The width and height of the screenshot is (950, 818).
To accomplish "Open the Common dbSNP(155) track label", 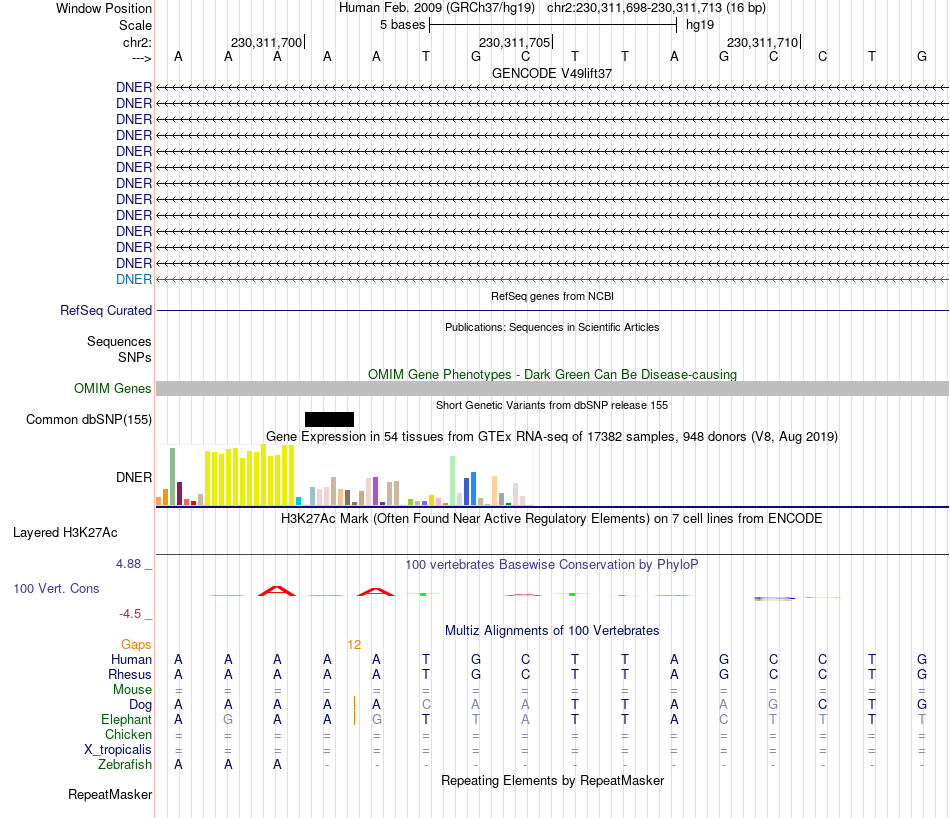I will coord(89,419).
